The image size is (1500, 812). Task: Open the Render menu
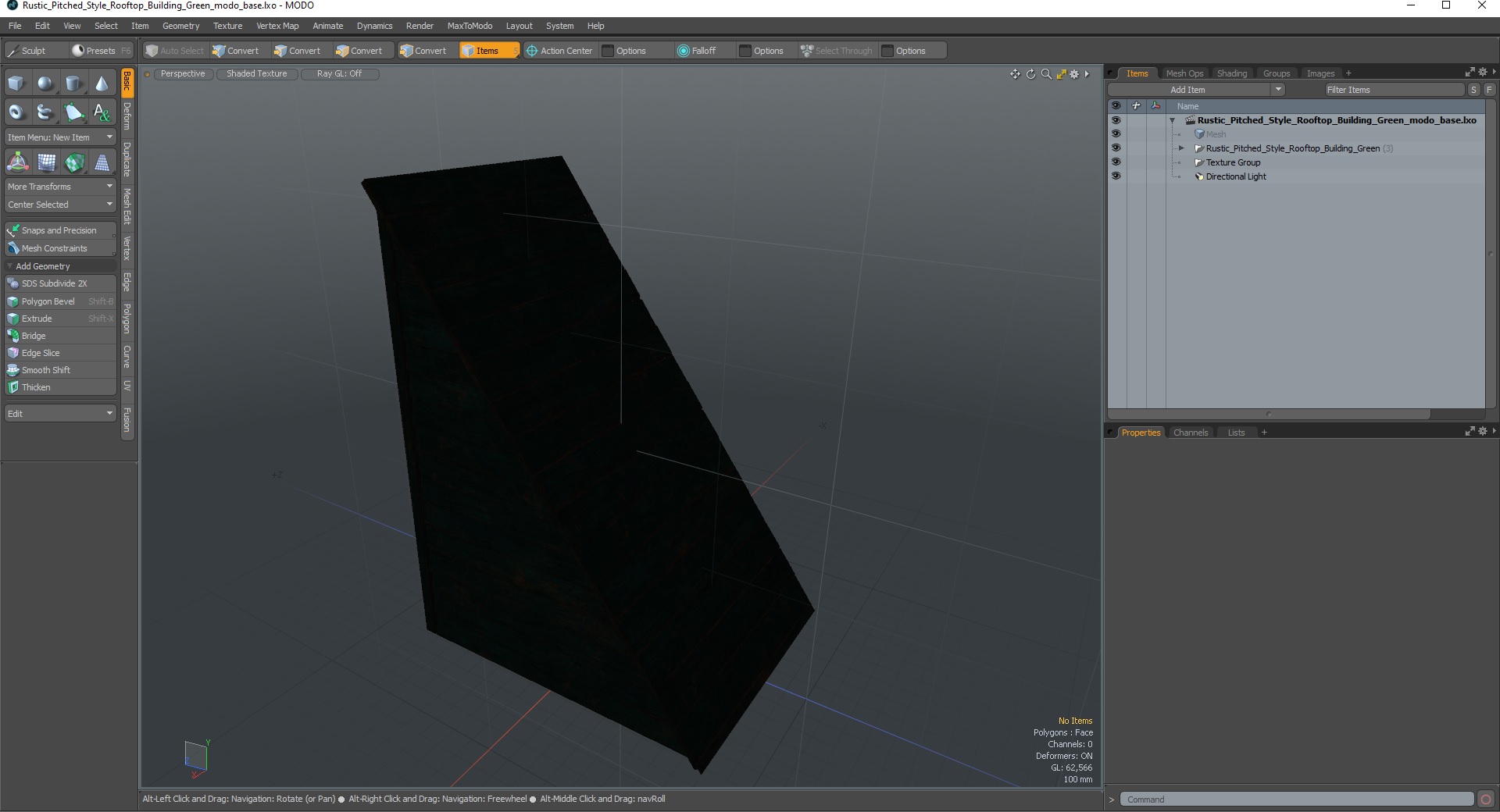coord(420,26)
